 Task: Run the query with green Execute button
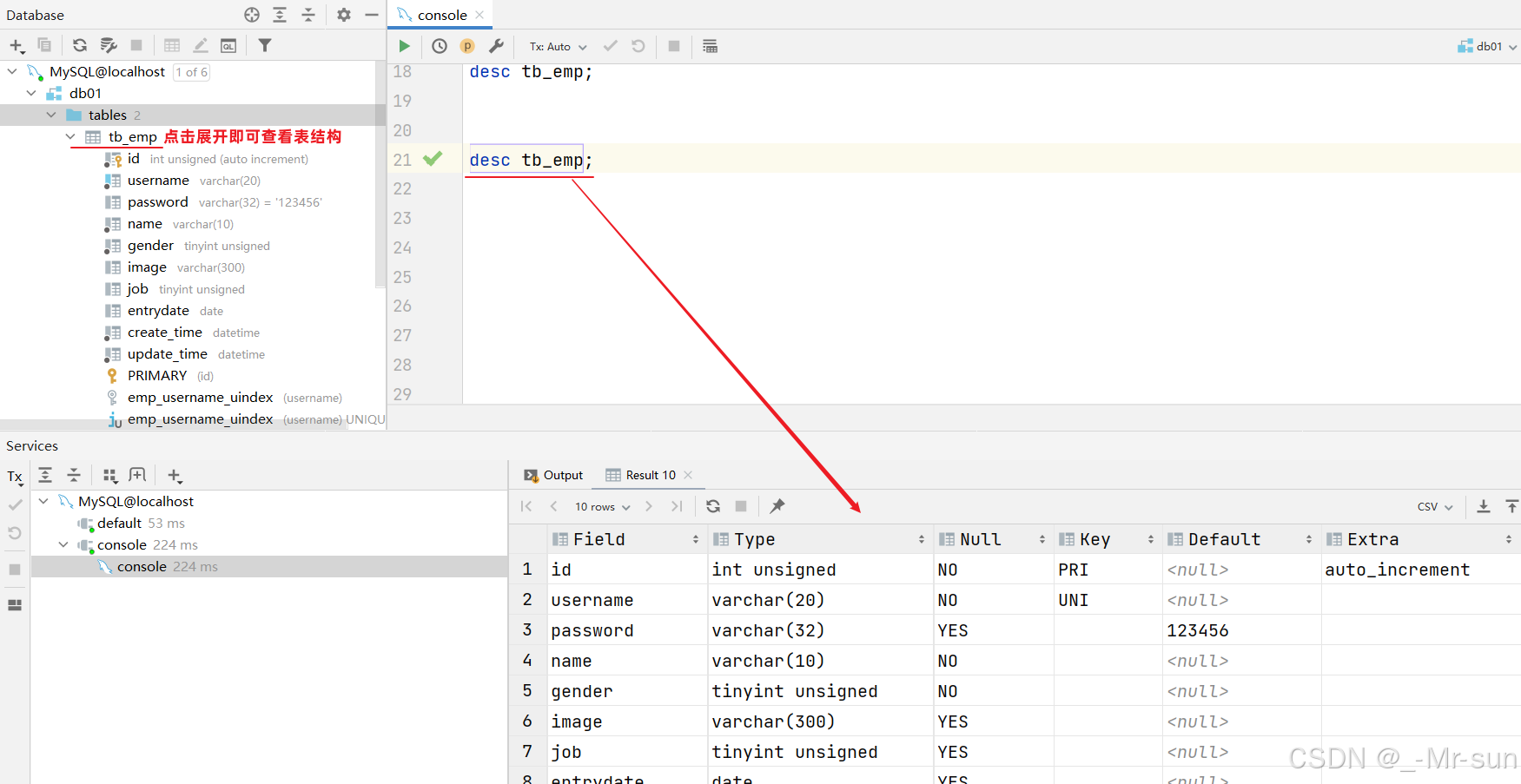(x=404, y=46)
